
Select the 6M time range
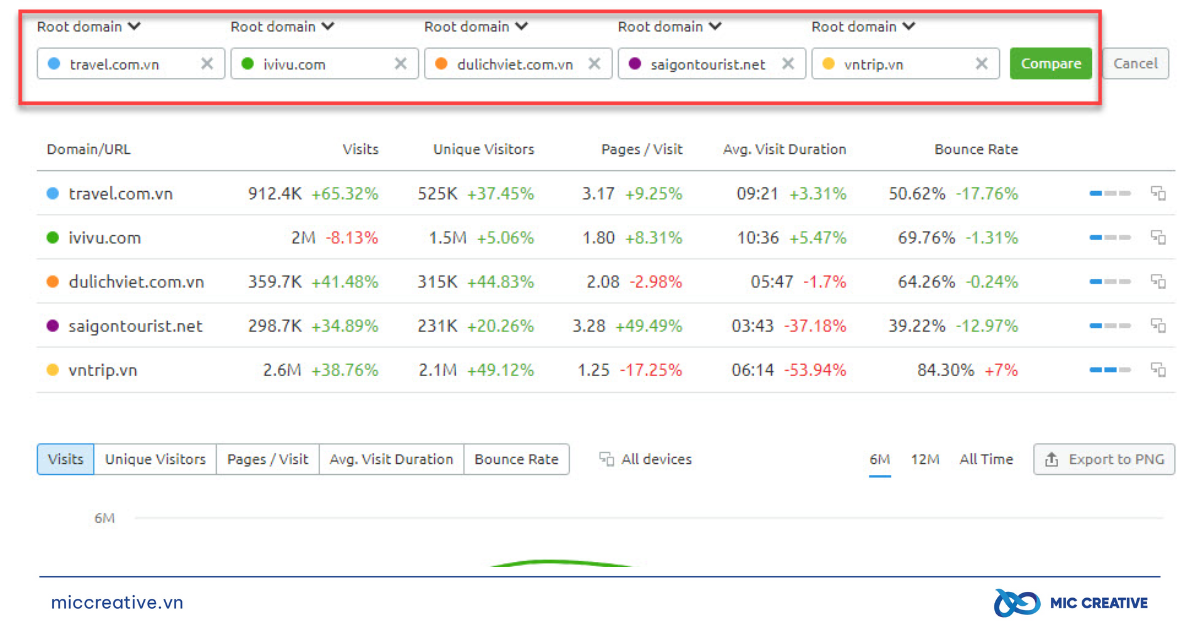[x=879, y=460]
